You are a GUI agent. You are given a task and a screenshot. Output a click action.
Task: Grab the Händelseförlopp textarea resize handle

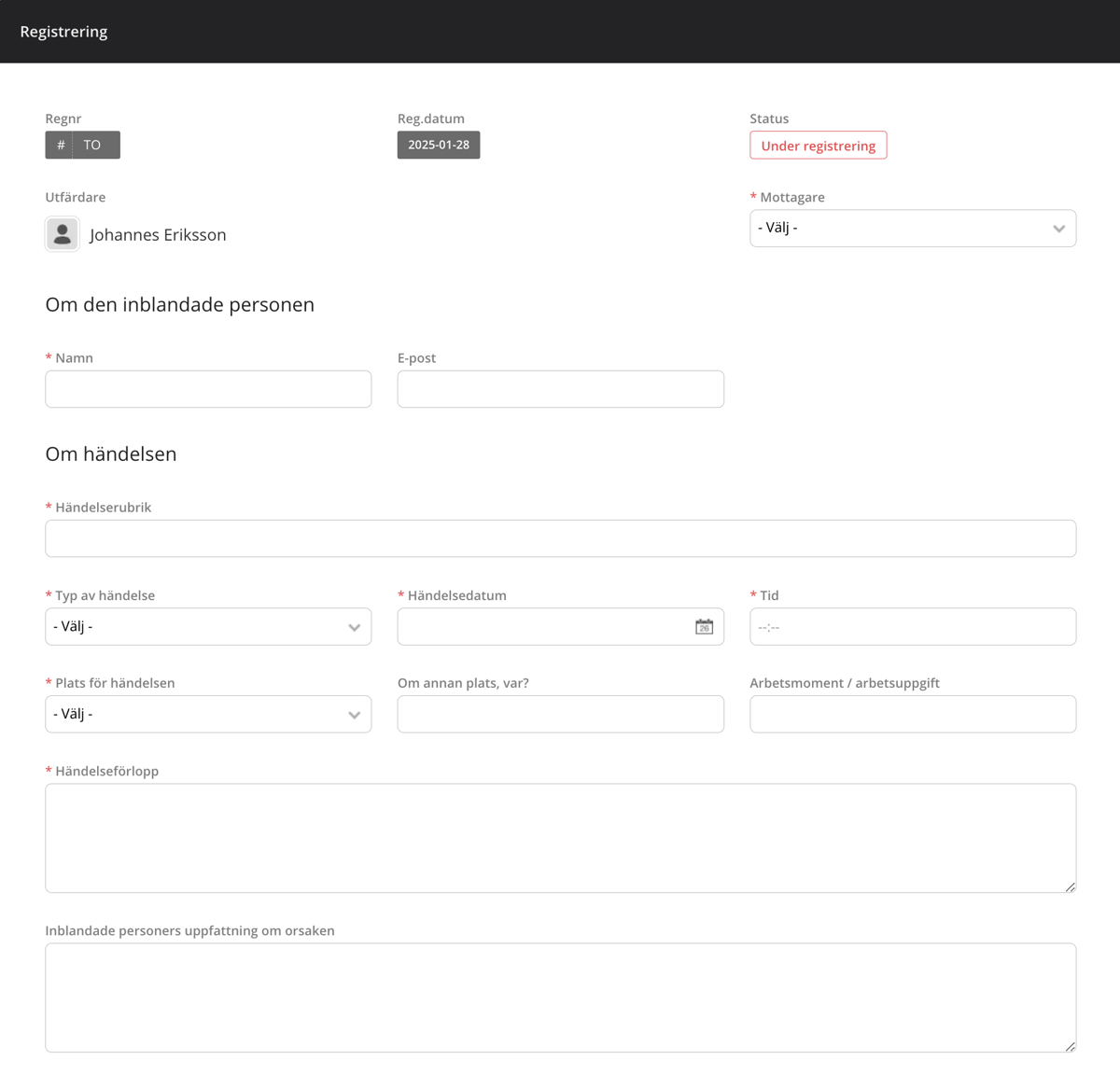pos(1071,887)
